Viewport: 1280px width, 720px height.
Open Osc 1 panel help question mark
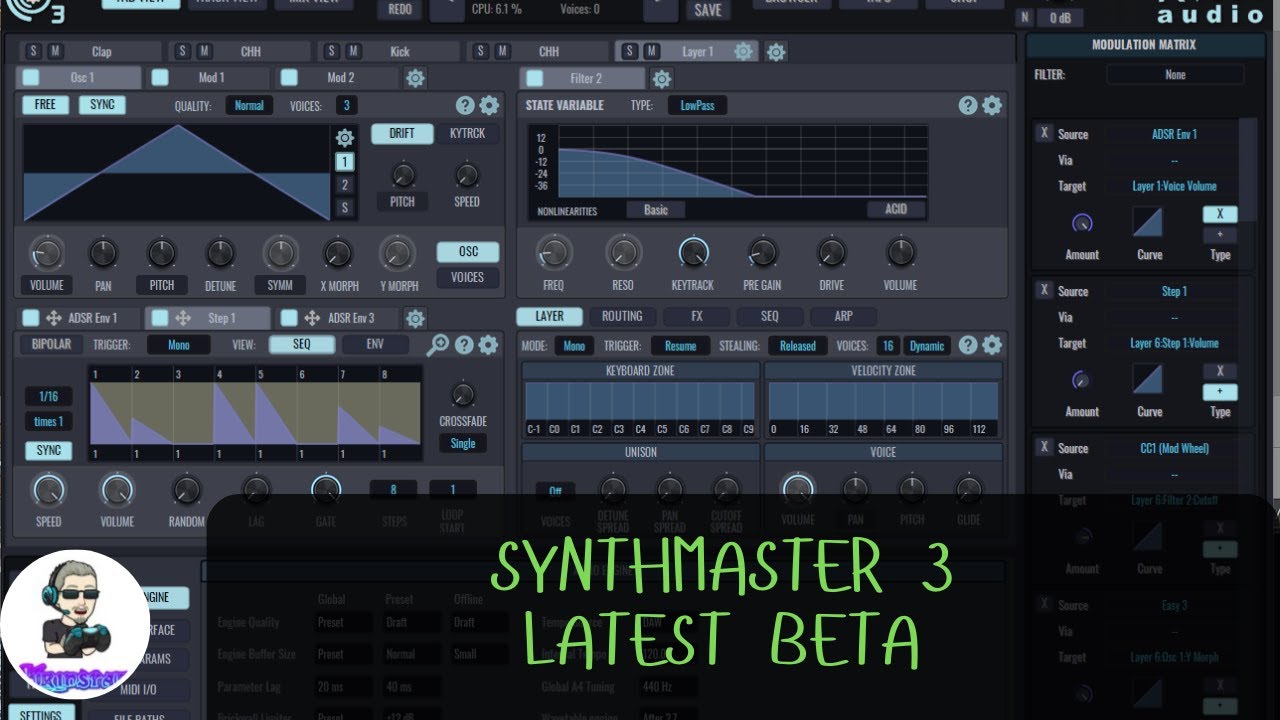click(465, 106)
